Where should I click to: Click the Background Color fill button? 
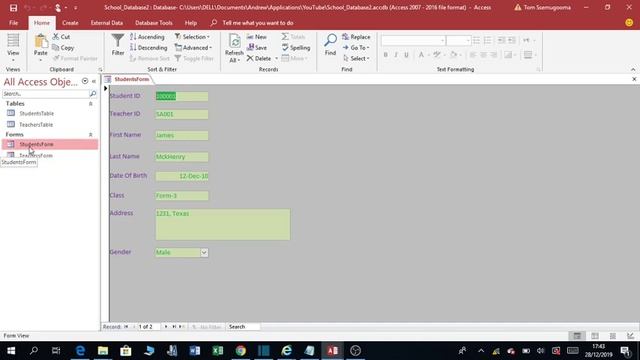[453, 55]
